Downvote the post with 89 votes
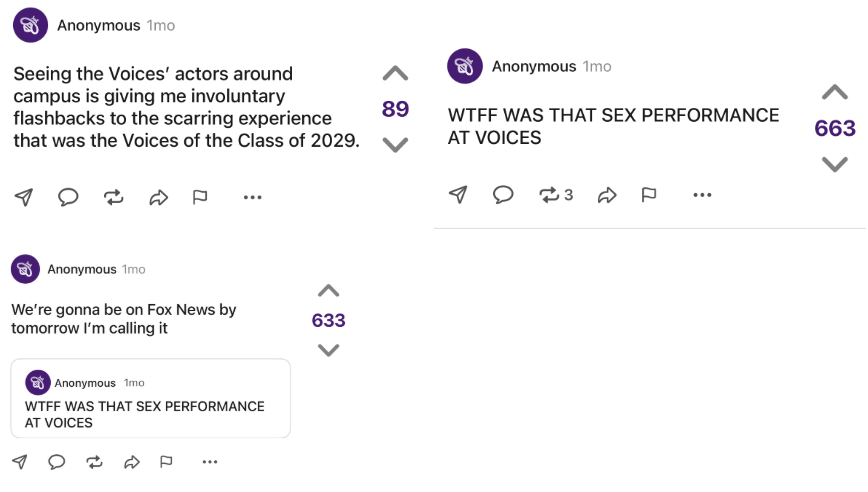This screenshot has width=868, height=492. click(395, 144)
